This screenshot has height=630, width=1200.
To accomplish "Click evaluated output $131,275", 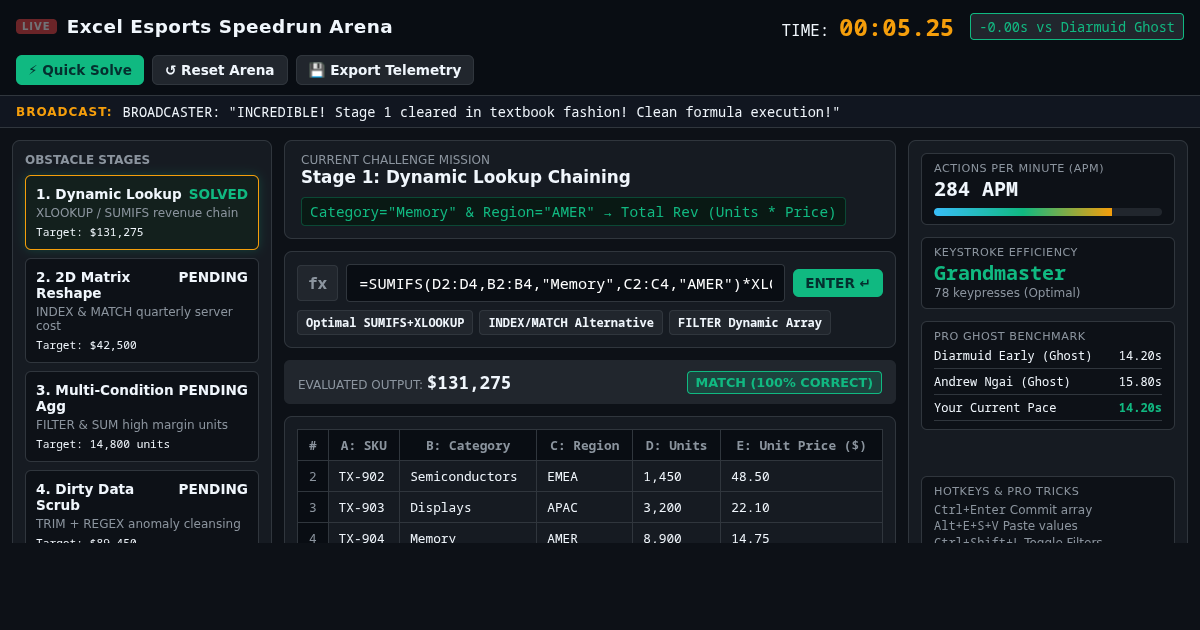I will pos(469,383).
